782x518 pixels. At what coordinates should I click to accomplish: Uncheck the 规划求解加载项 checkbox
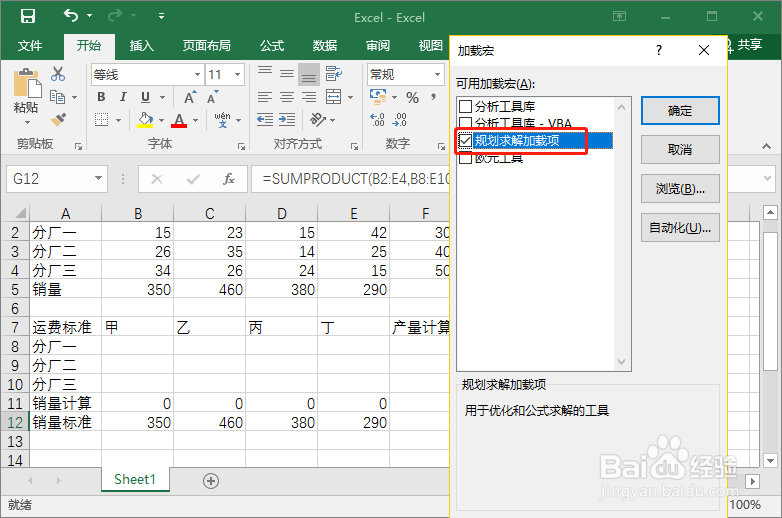tap(465, 141)
